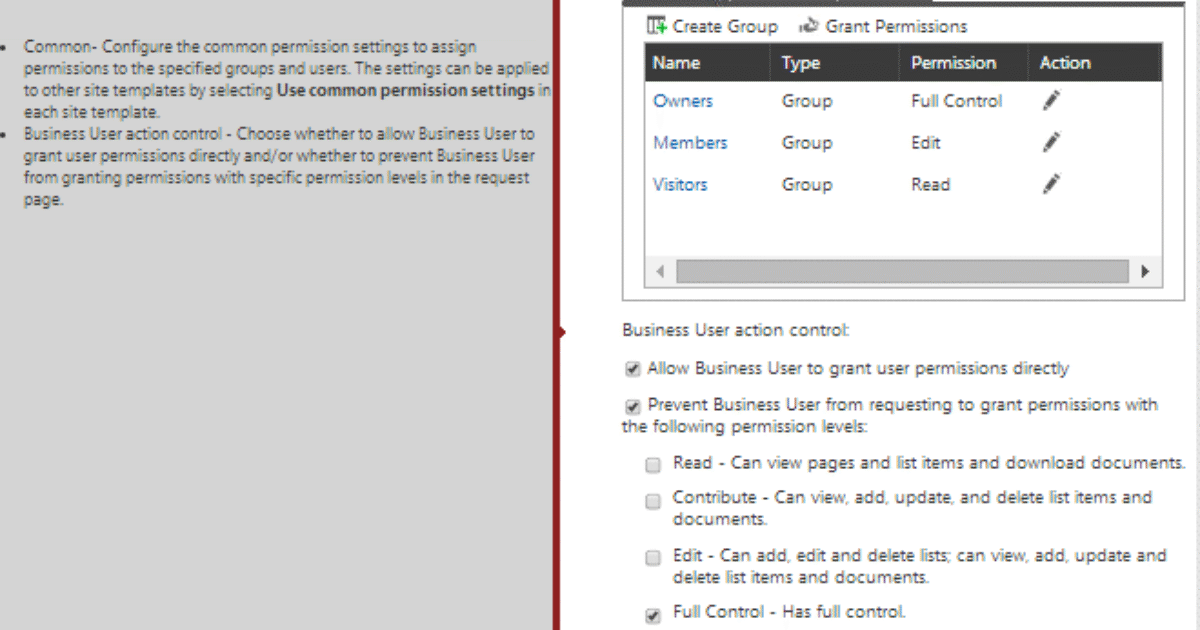
Task: Open the Visitors group link
Action: click(680, 184)
